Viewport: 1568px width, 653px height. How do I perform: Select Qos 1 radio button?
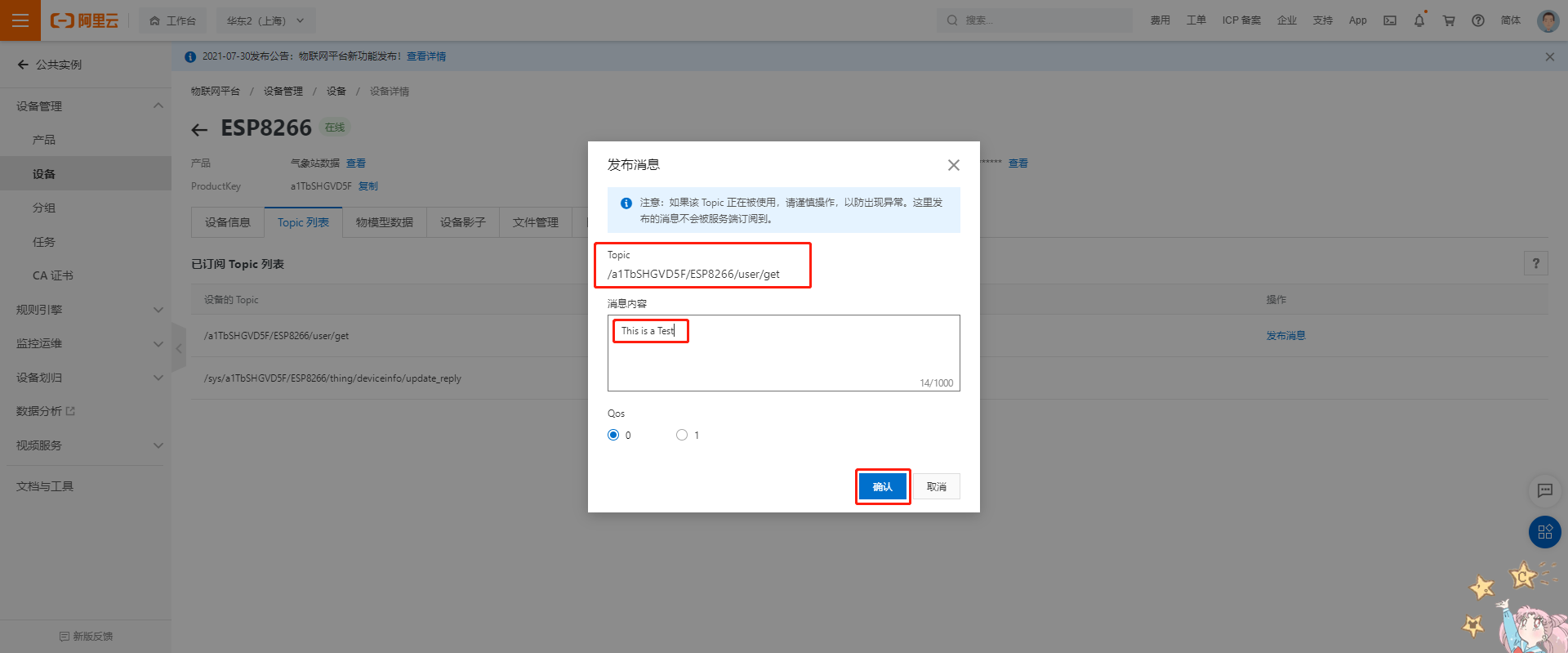[x=682, y=435]
